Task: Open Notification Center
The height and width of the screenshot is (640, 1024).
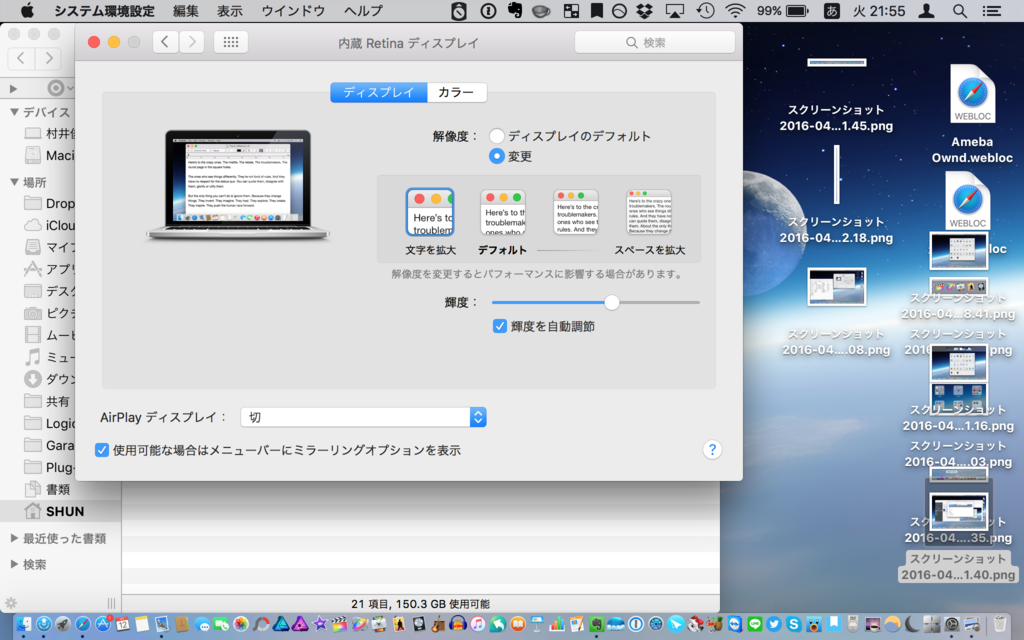Action: [x=992, y=10]
